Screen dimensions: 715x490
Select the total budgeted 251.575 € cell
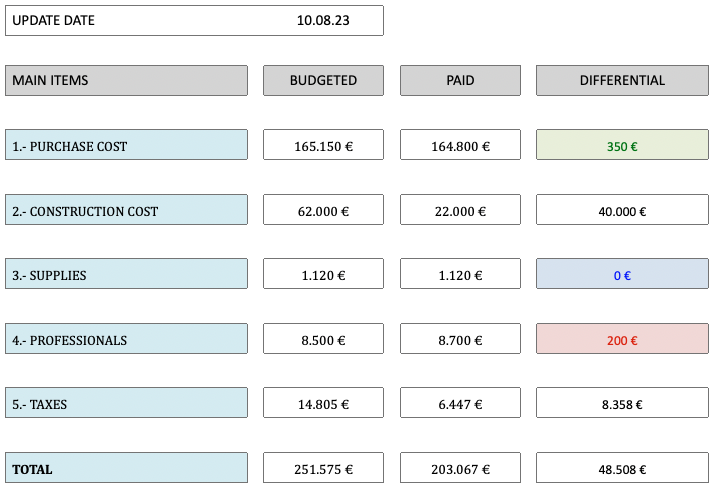(x=323, y=468)
